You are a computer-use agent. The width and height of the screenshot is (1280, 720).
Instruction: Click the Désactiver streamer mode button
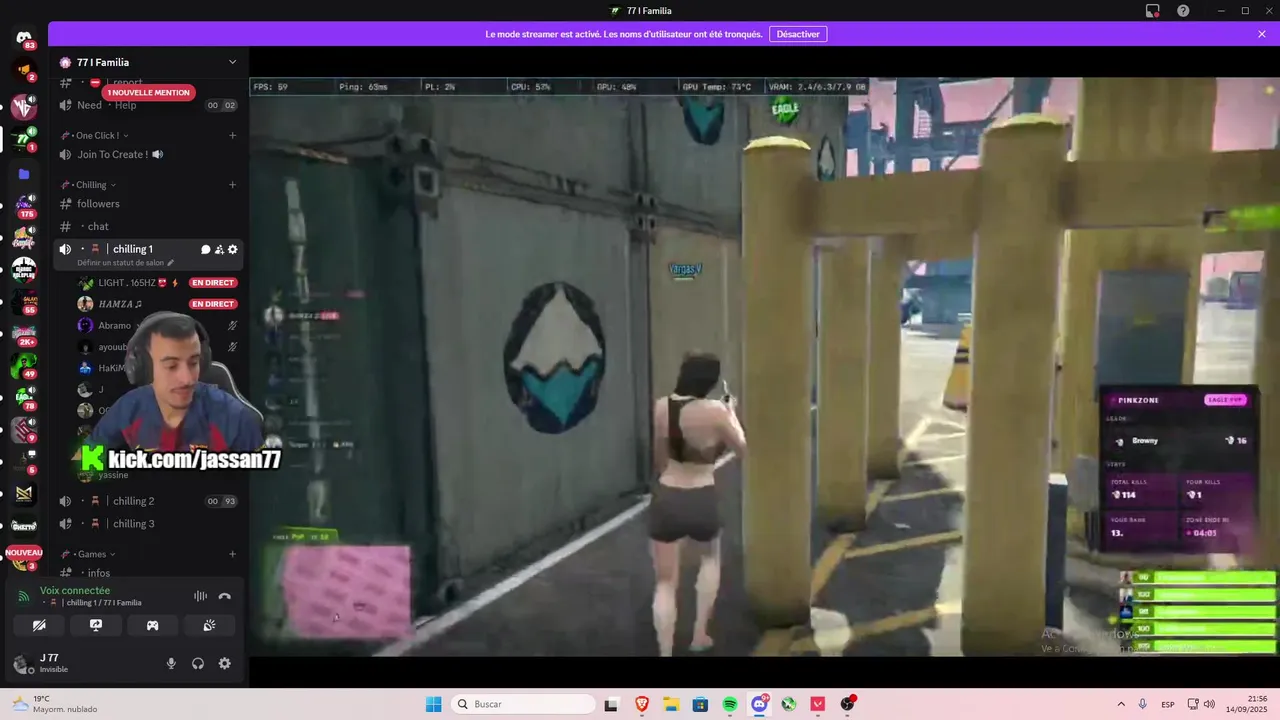pos(798,34)
